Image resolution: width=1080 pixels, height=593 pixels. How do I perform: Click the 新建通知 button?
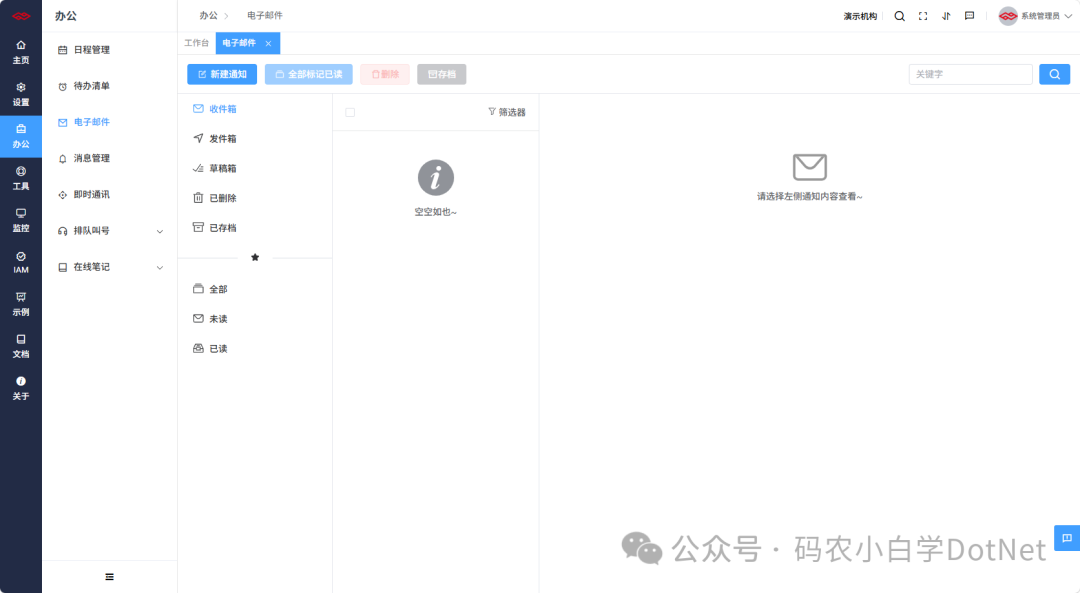[x=222, y=74]
